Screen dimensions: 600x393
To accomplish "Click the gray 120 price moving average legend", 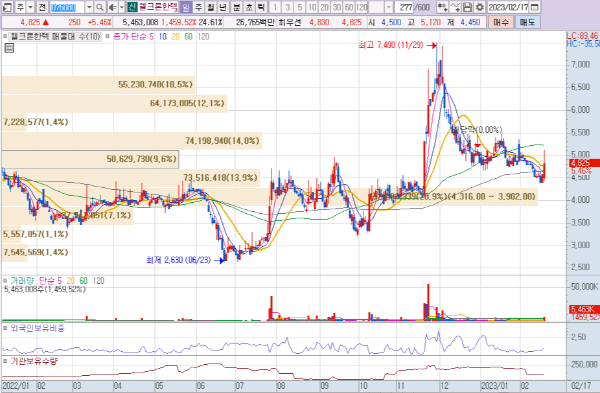I will (204, 37).
